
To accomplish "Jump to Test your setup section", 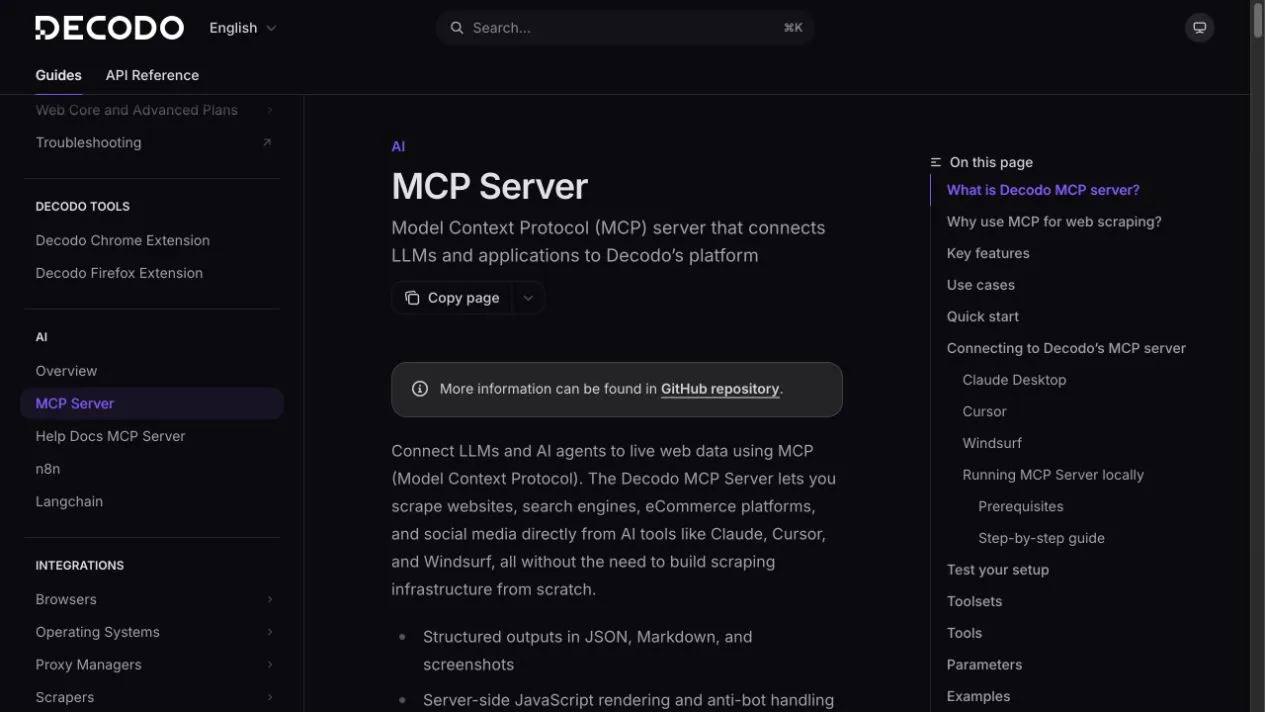I will [998, 570].
